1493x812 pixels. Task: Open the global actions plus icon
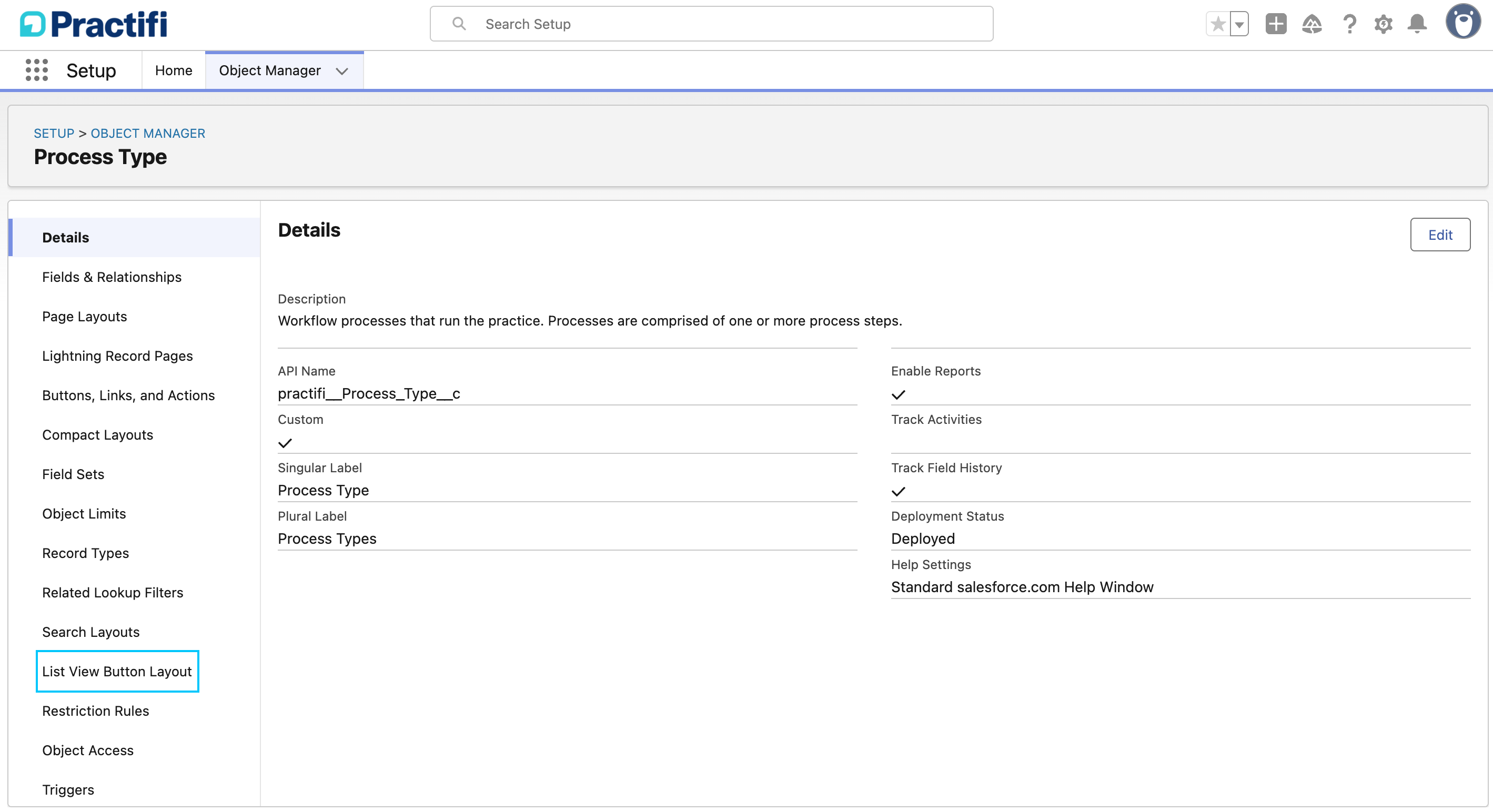tap(1276, 24)
